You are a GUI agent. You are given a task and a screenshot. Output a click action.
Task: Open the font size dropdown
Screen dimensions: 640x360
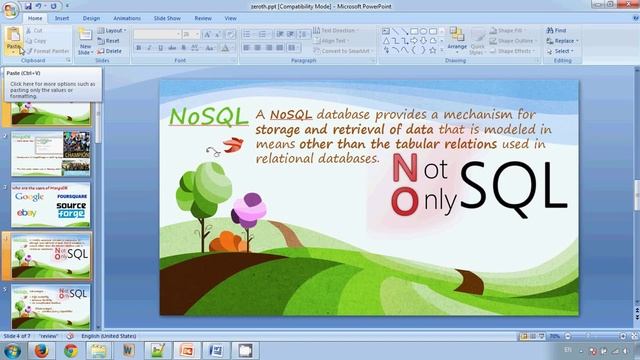[x=197, y=34]
